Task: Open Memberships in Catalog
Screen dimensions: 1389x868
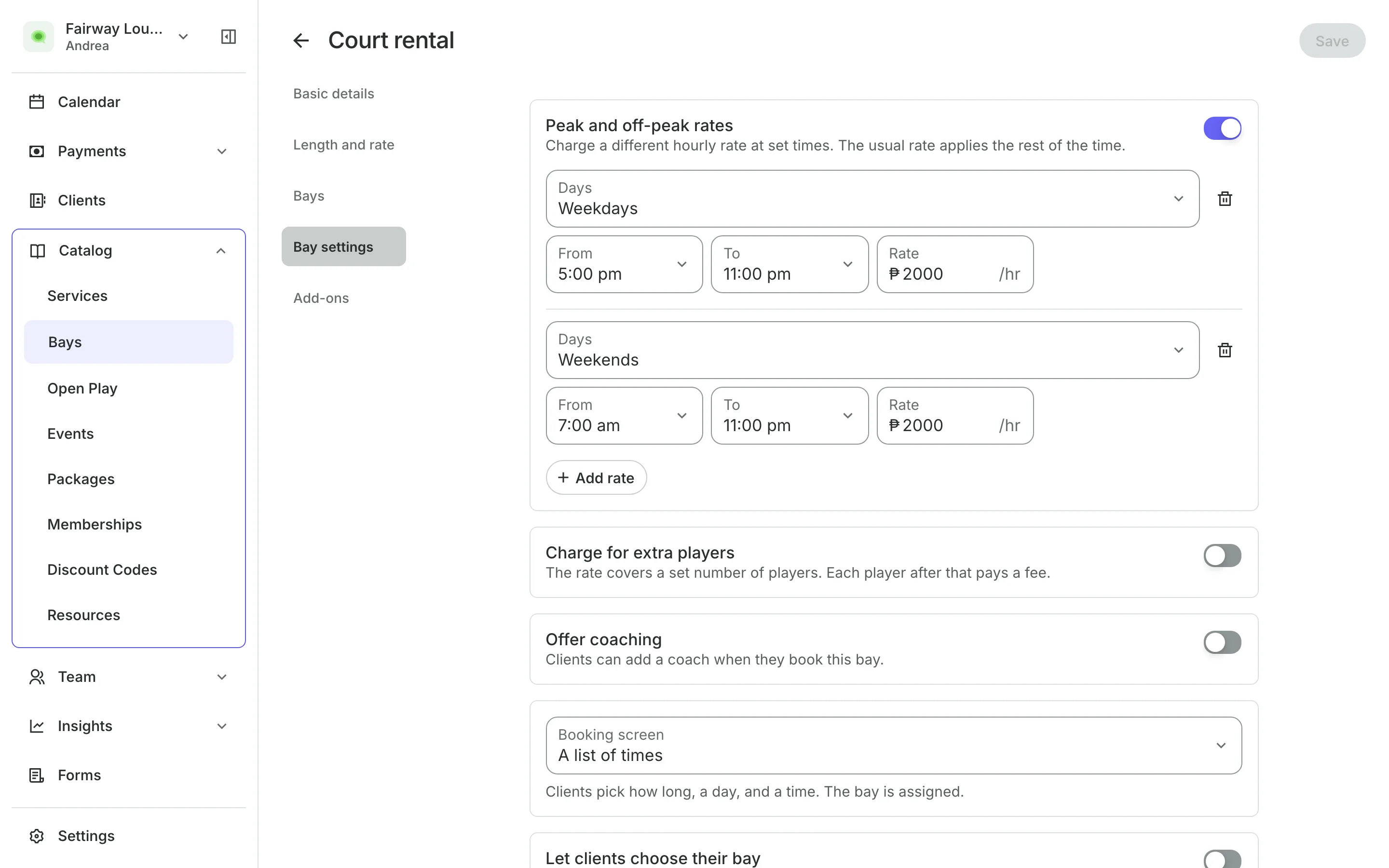Action: 129,524
